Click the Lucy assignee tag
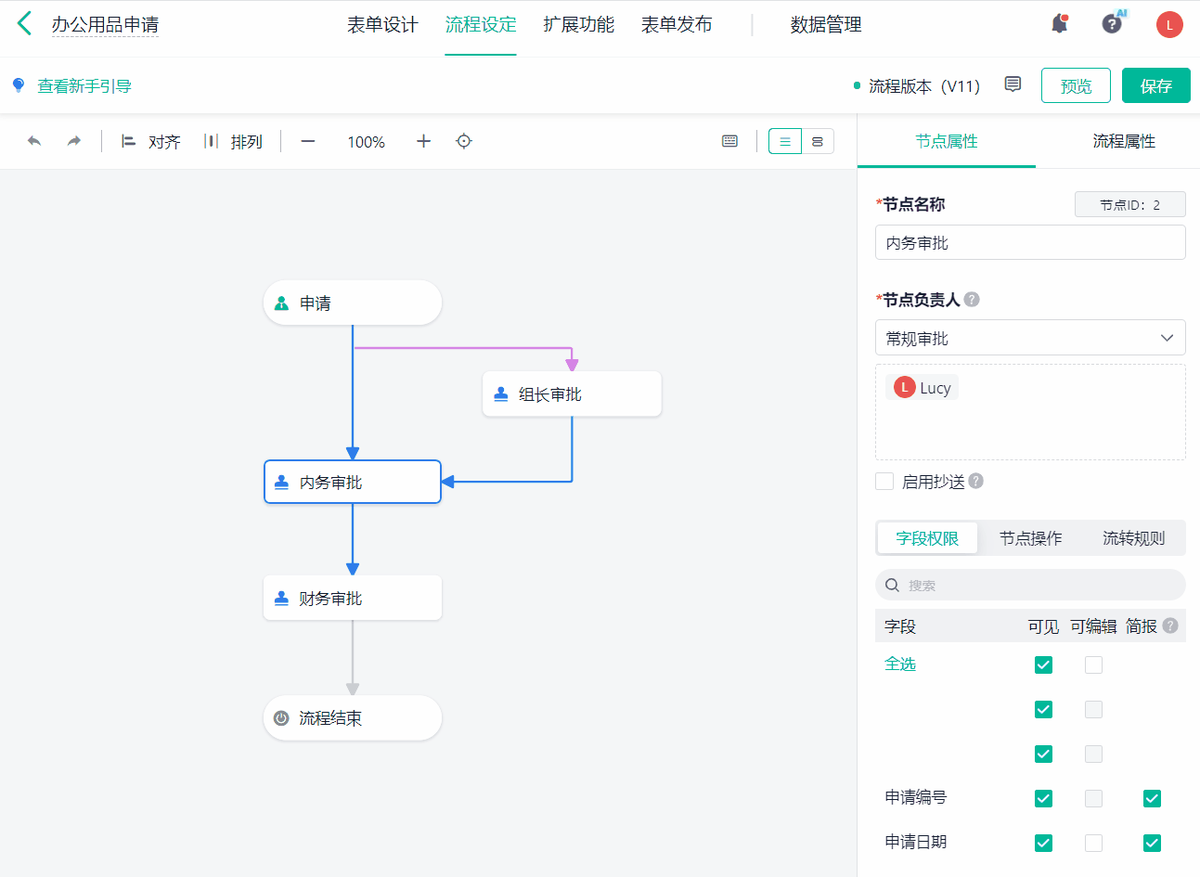 pos(922,388)
